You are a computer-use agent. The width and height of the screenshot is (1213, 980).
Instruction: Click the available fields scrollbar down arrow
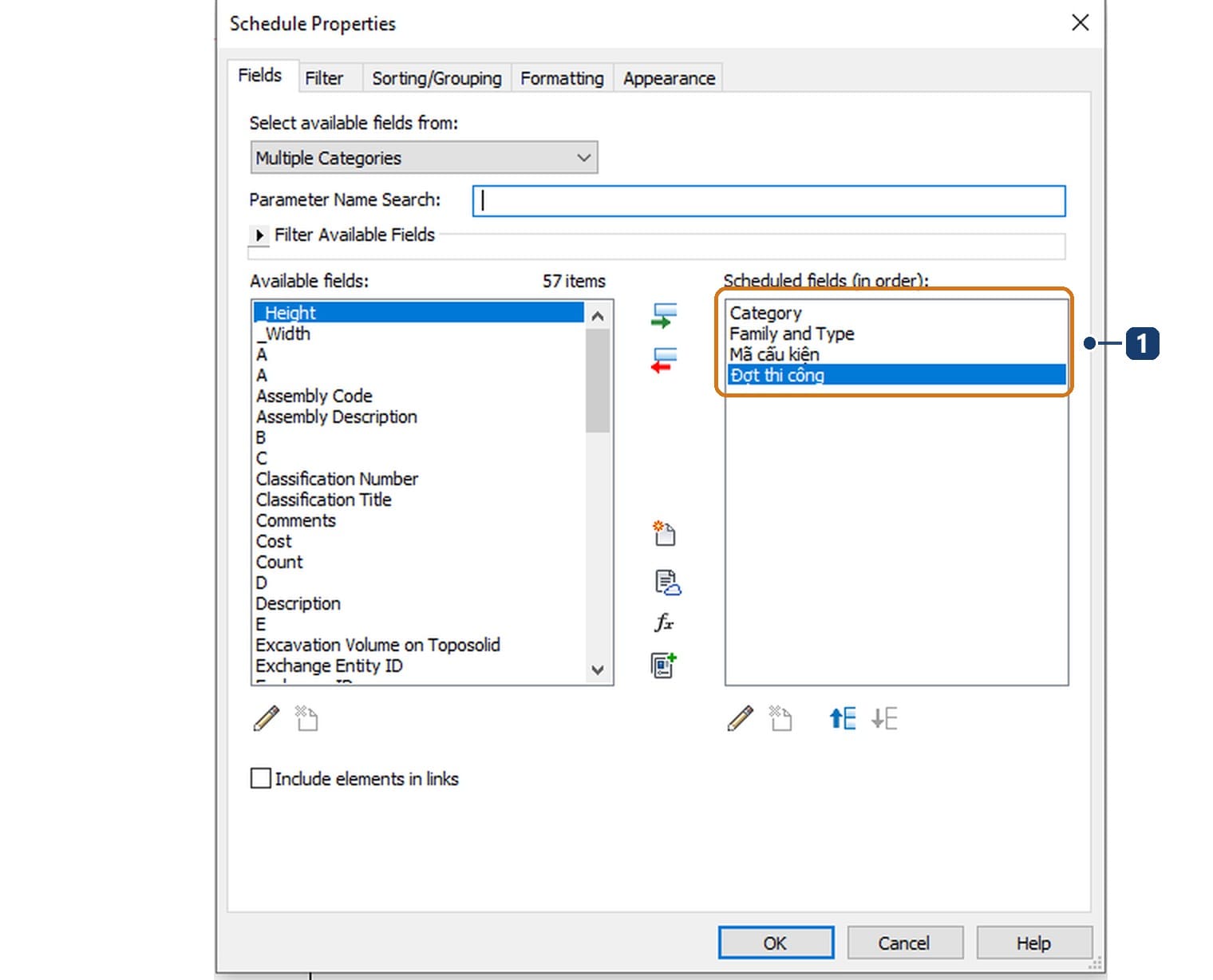(598, 670)
